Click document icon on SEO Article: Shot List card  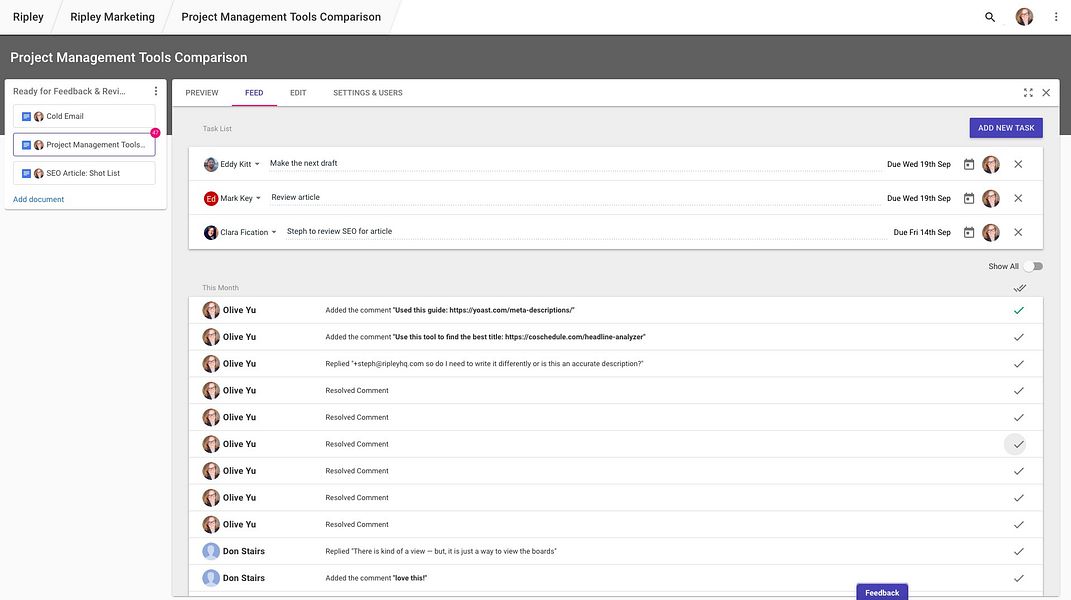pyautogui.click(x=26, y=174)
